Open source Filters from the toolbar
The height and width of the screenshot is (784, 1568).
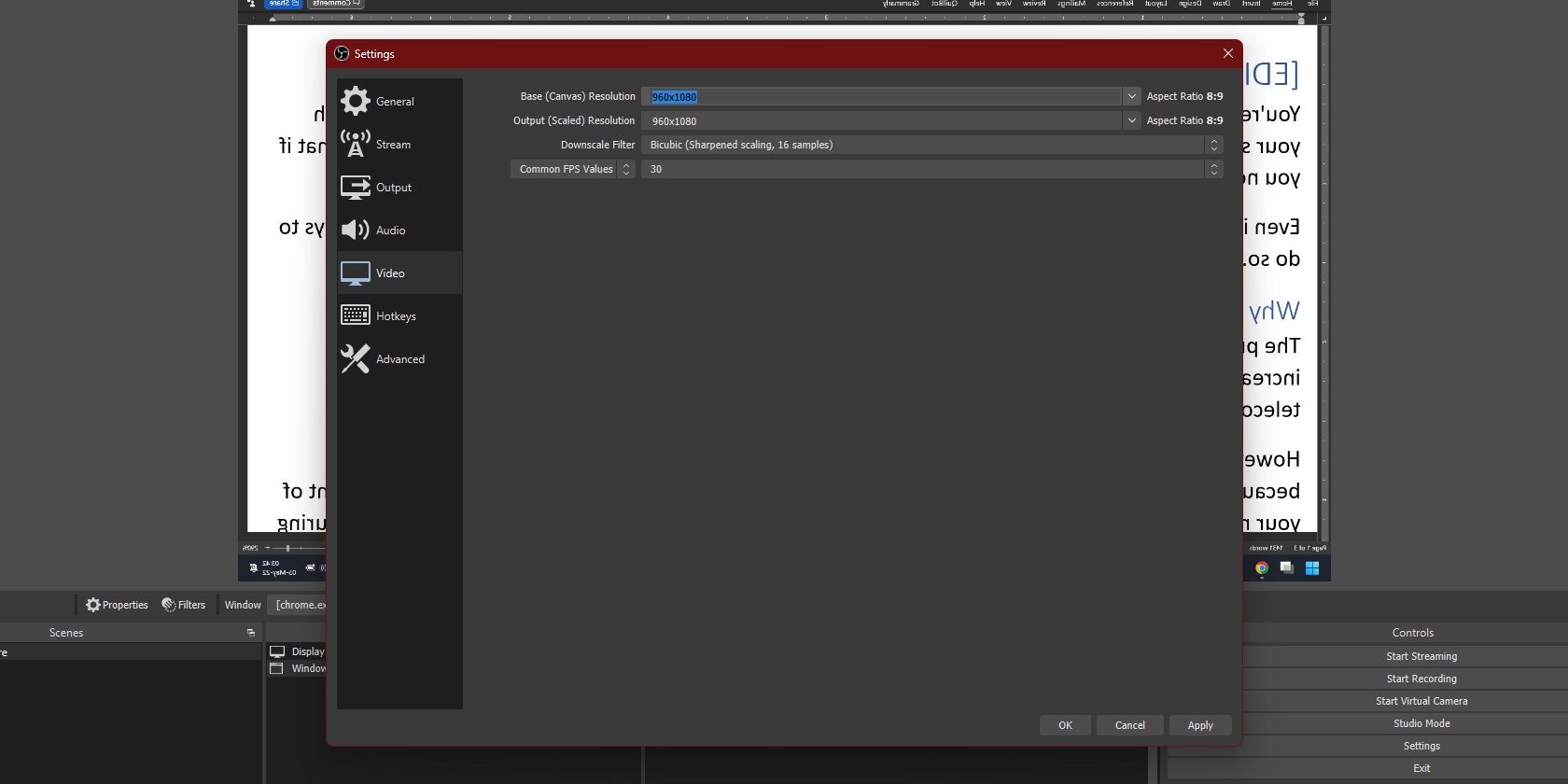tap(184, 605)
